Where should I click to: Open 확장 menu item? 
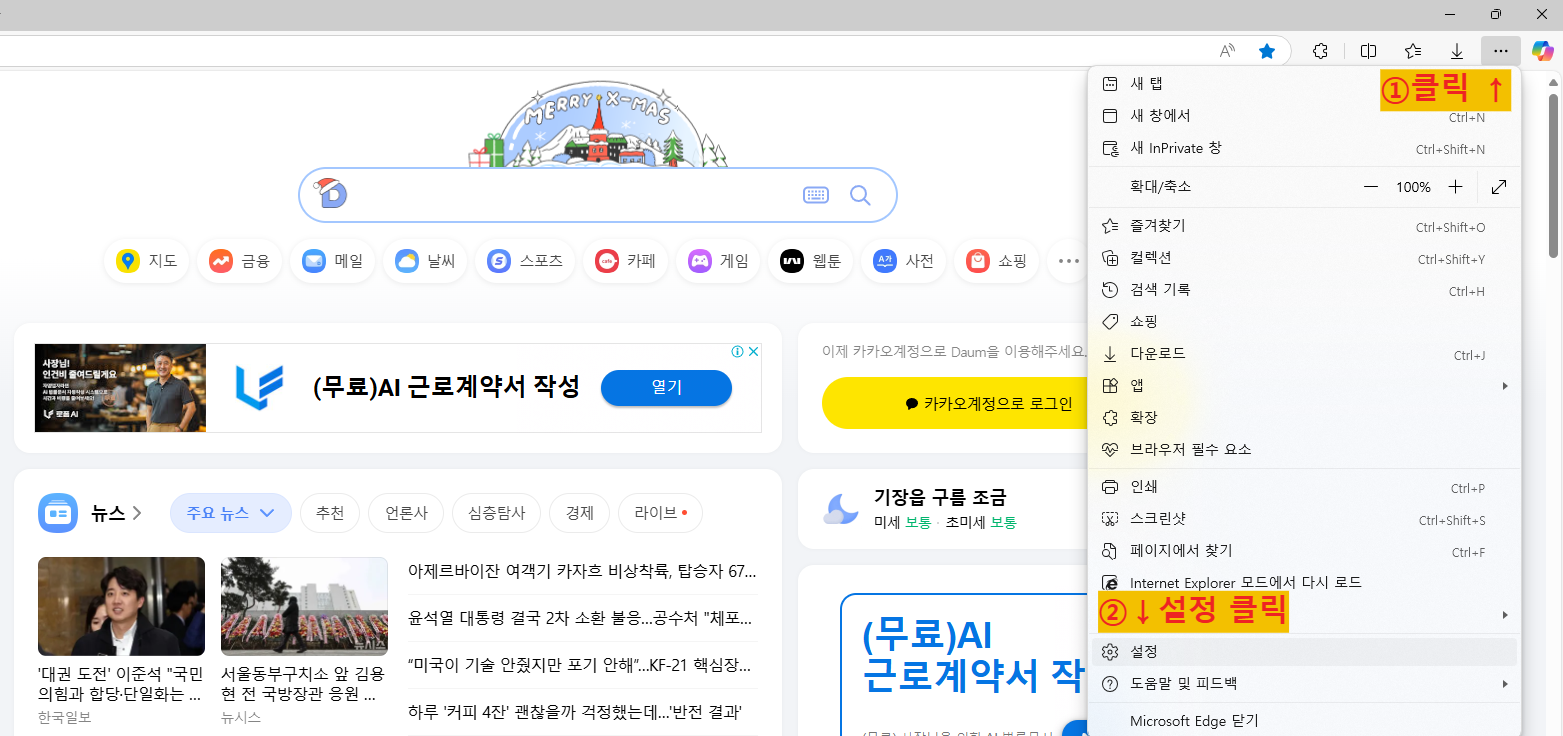1304,417
